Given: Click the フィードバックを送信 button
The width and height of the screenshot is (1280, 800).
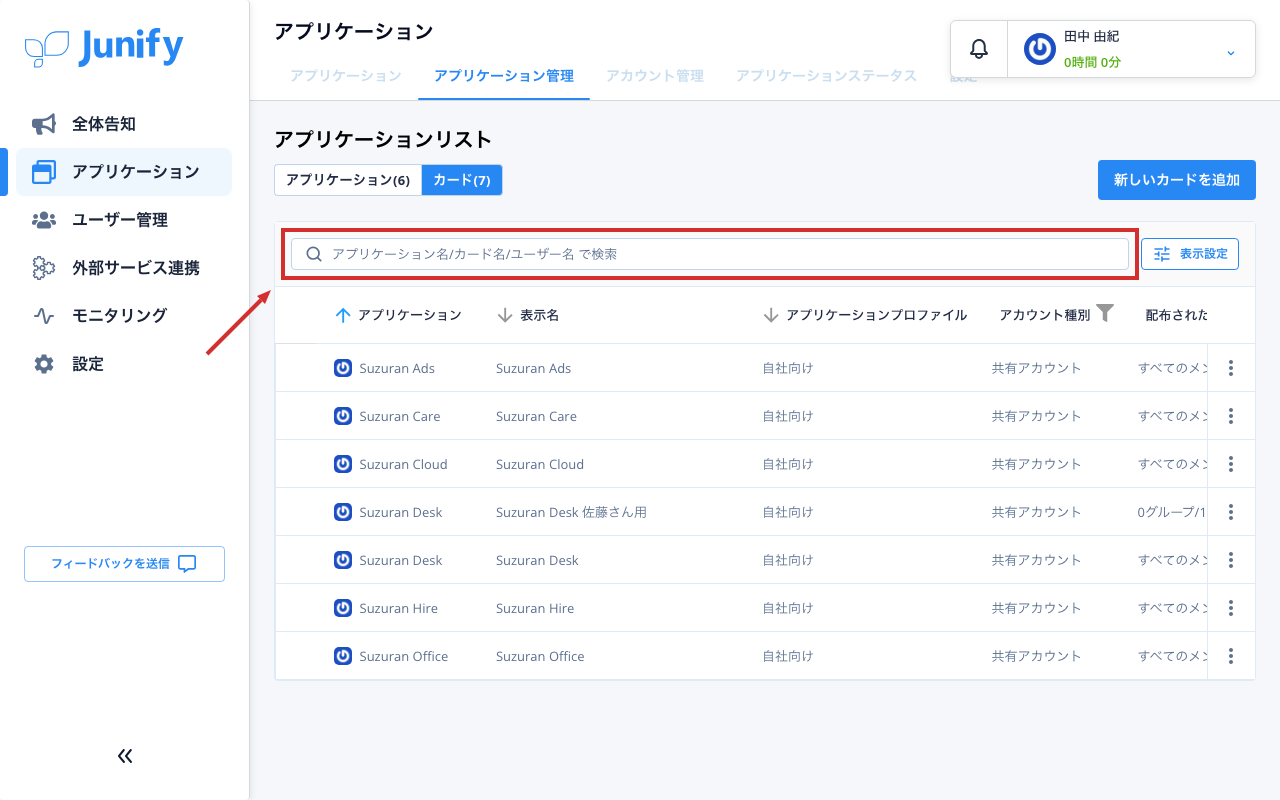Looking at the screenshot, I should pyautogui.click(x=124, y=564).
